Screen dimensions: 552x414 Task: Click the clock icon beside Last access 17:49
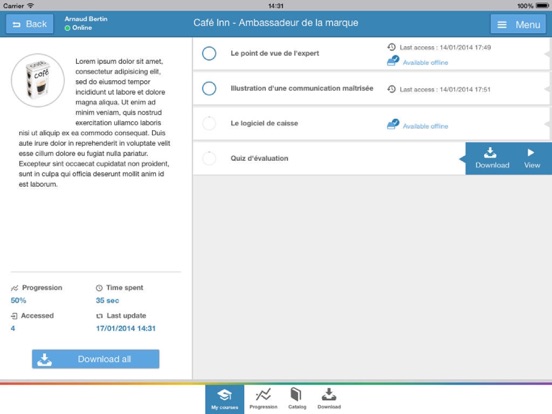click(391, 47)
